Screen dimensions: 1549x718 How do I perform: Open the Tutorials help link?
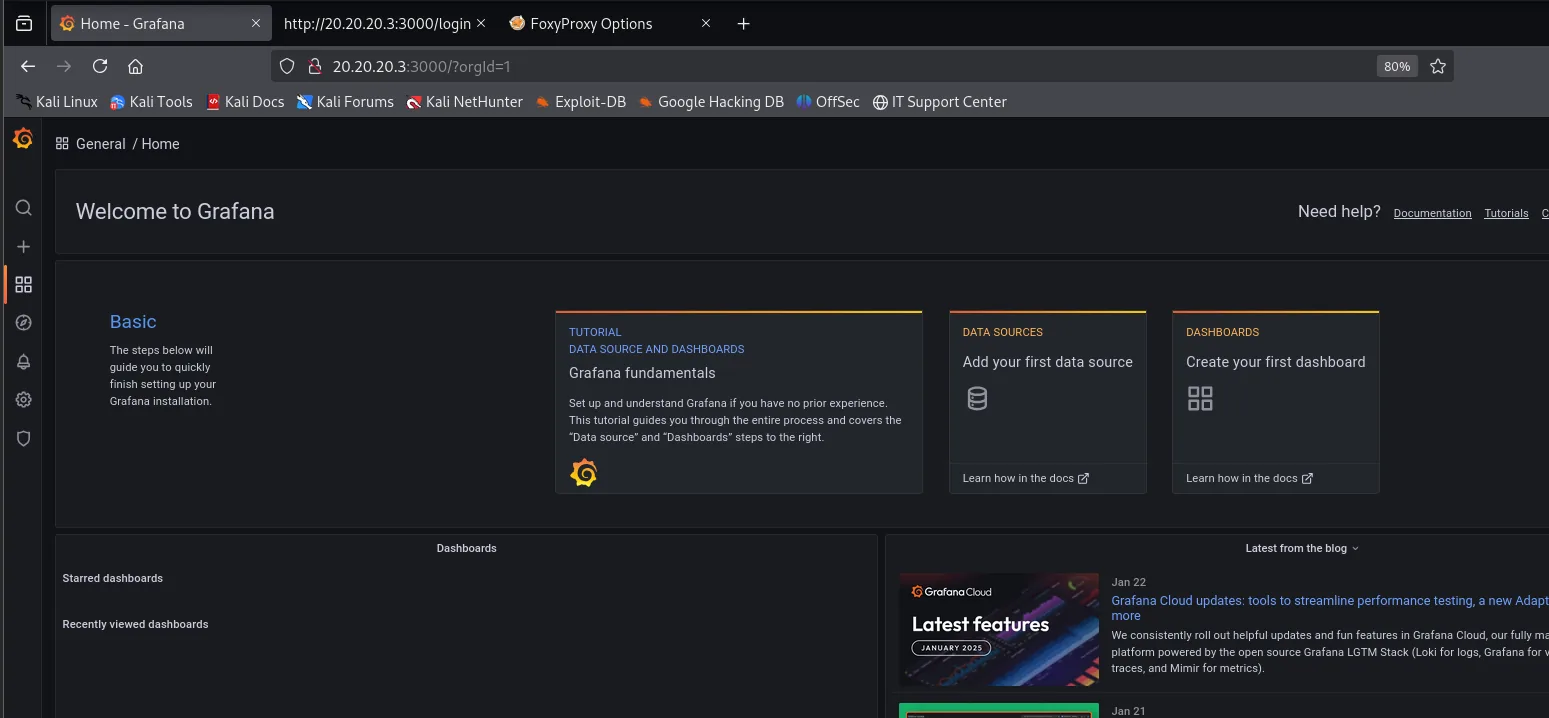[x=1506, y=213]
